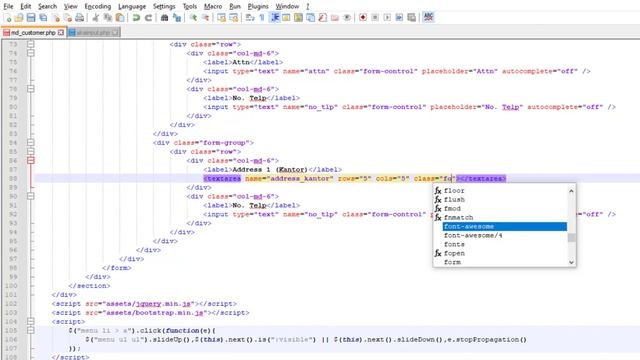Collapse the red fold marker at line 86
The width and height of the screenshot is (640, 360).
(x=31, y=160)
